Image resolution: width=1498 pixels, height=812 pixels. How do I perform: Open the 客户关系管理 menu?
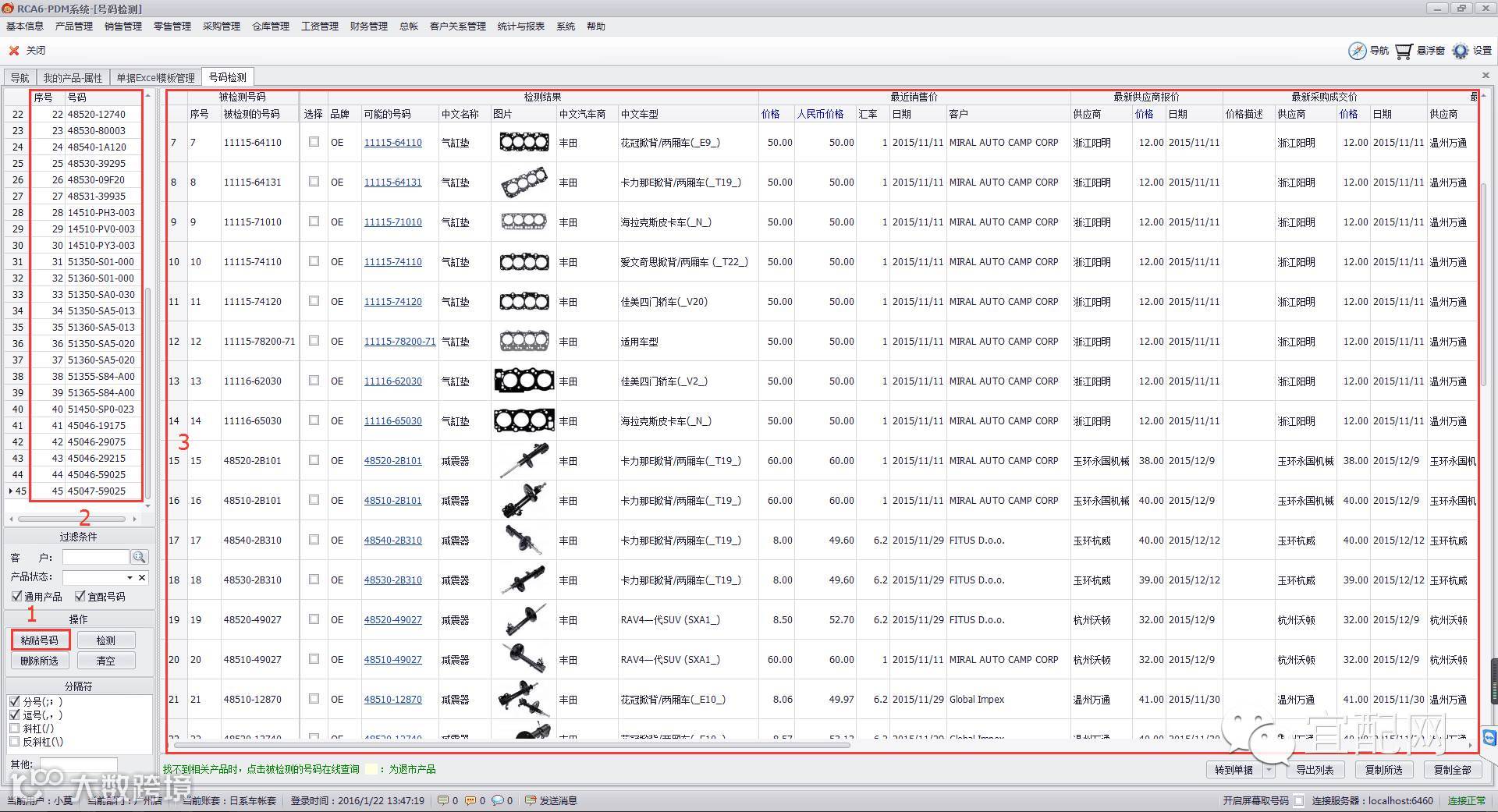[458, 27]
